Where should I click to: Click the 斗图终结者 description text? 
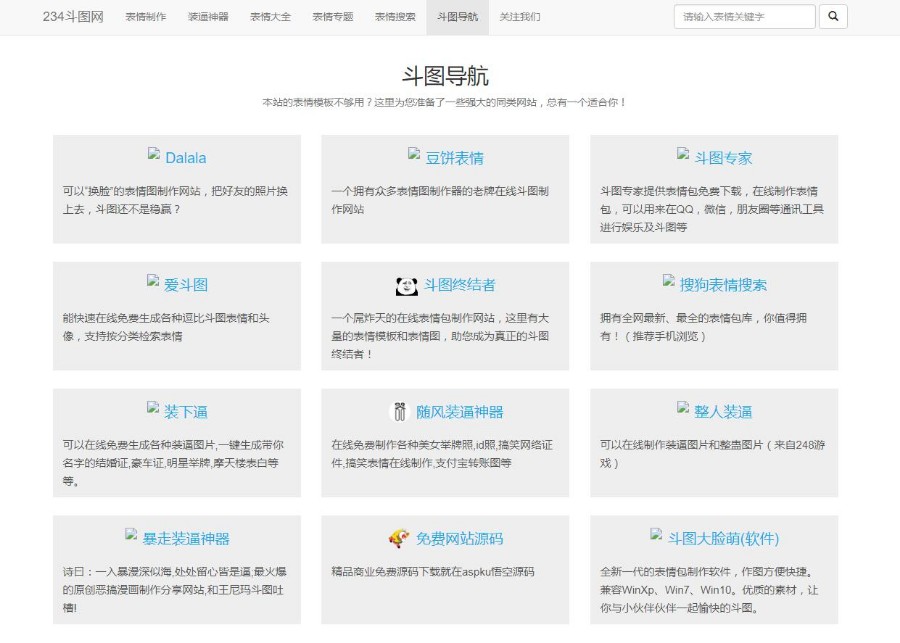(x=440, y=336)
